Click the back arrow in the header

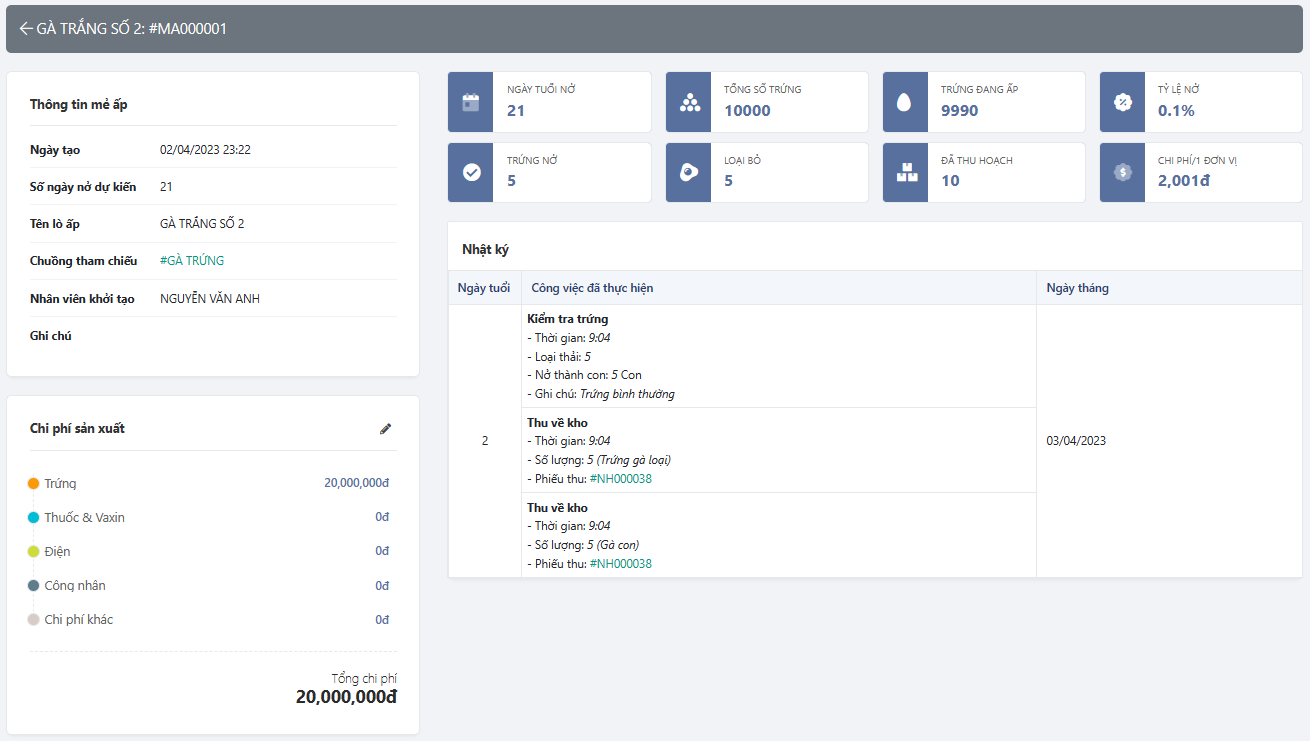(25, 29)
